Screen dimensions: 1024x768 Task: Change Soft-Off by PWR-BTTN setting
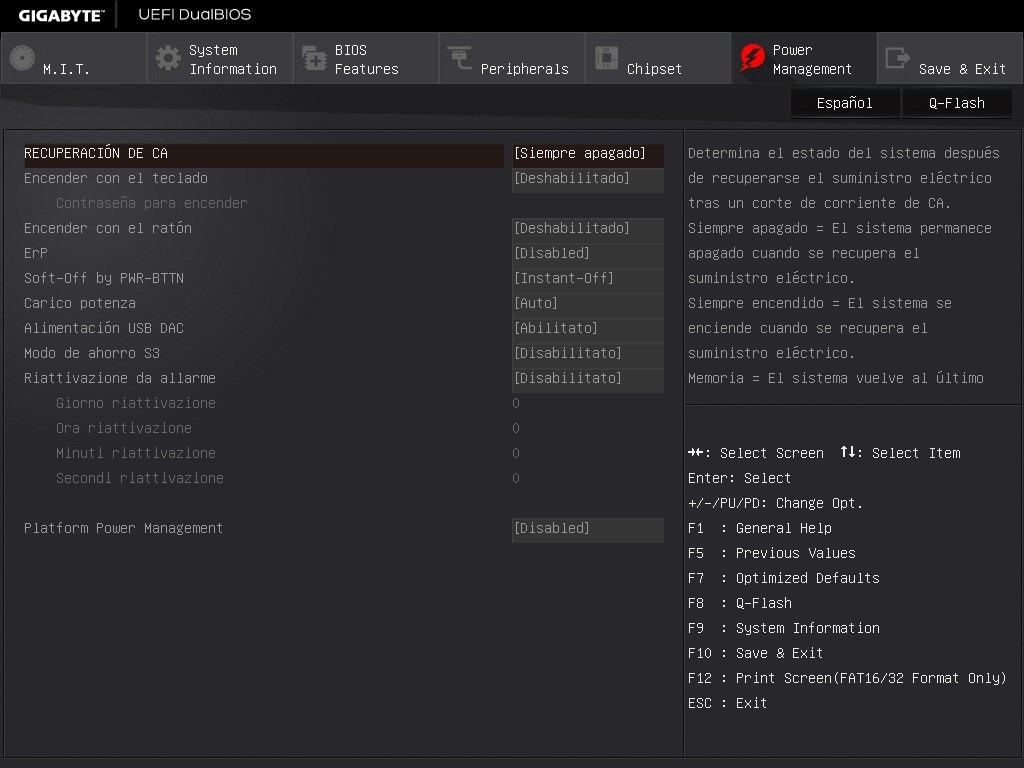587,278
